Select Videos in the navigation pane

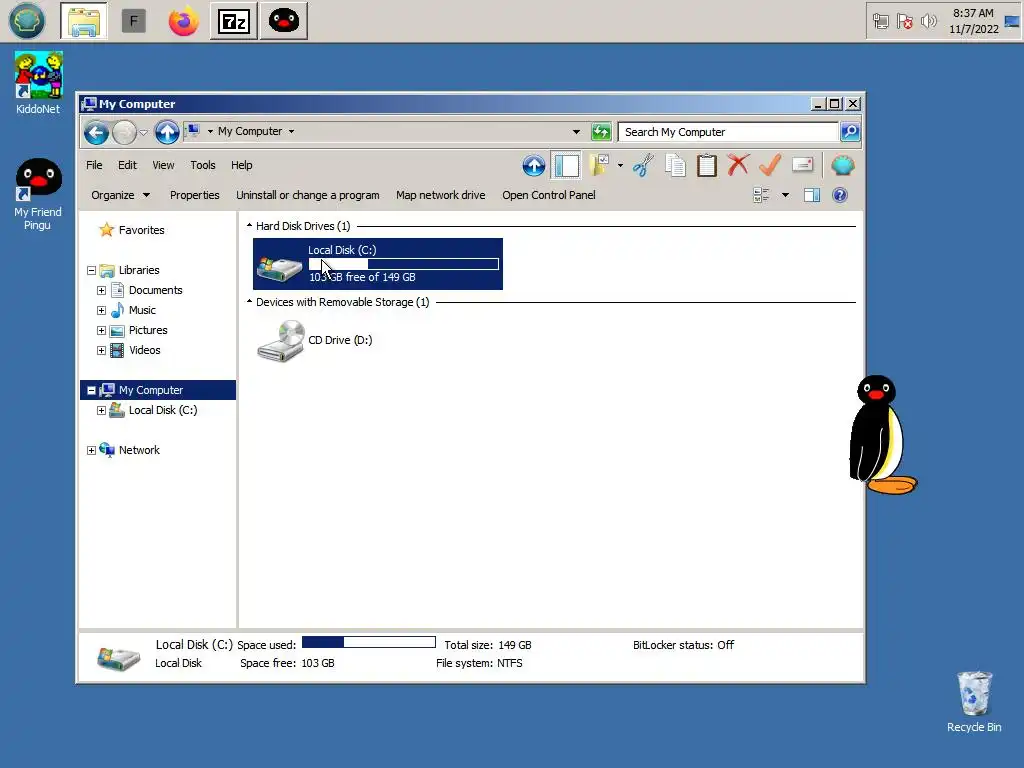tap(144, 350)
